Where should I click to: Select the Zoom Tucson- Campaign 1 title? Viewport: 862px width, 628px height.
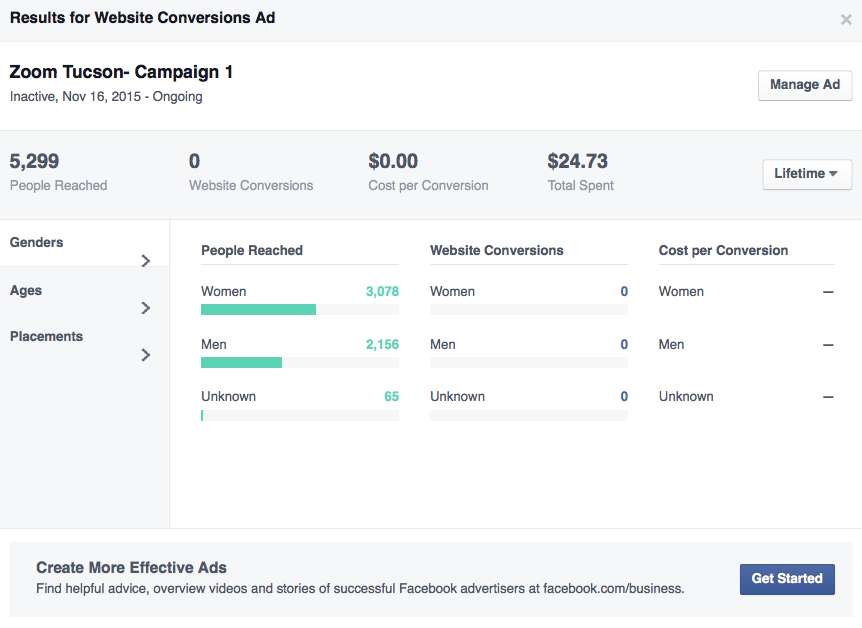pos(122,72)
